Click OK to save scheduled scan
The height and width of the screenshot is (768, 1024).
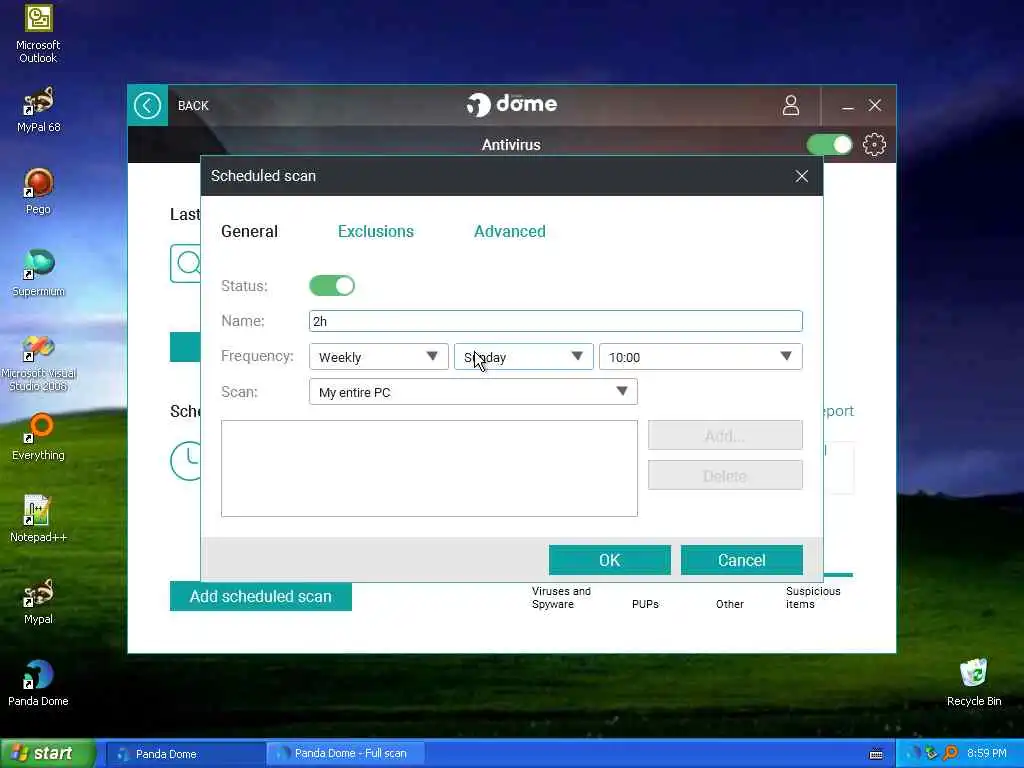609,560
